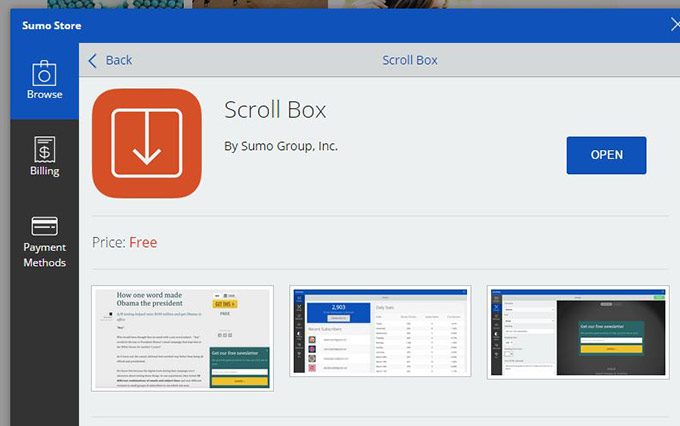Click the Back chevron arrow
The height and width of the screenshot is (426, 680).
[92, 61]
